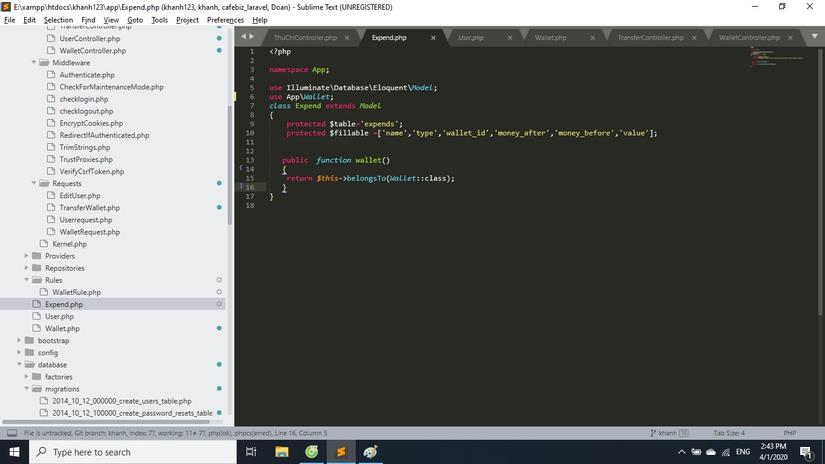Switch to the Wallet.php tab

(x=550, y=38)
